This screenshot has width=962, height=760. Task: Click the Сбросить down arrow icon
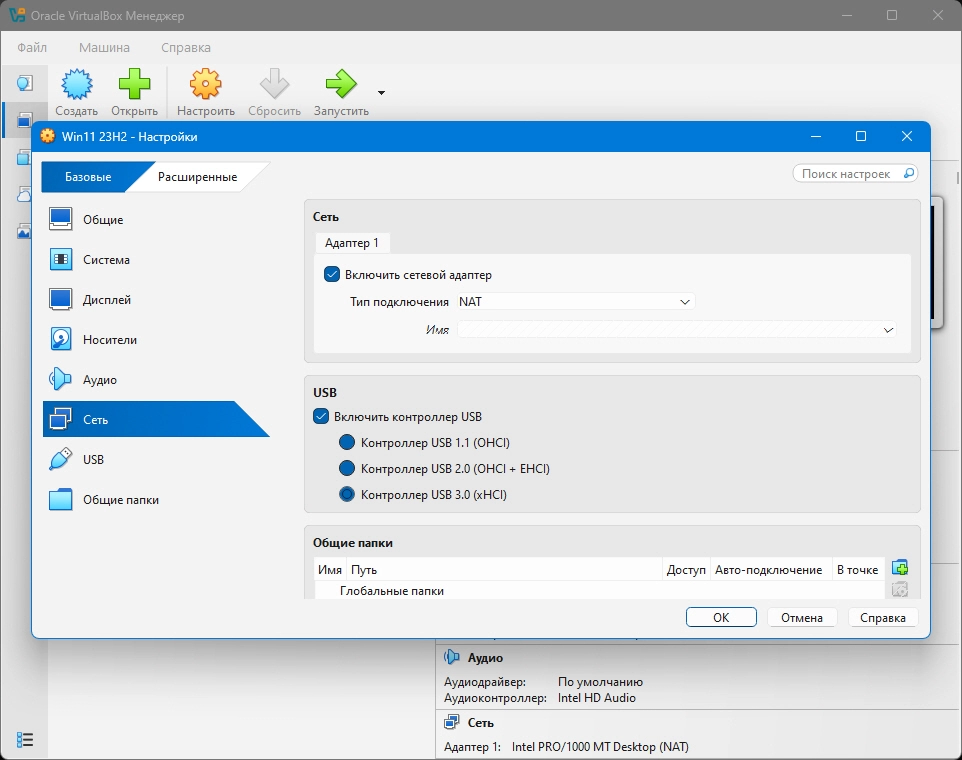point(274,84)
